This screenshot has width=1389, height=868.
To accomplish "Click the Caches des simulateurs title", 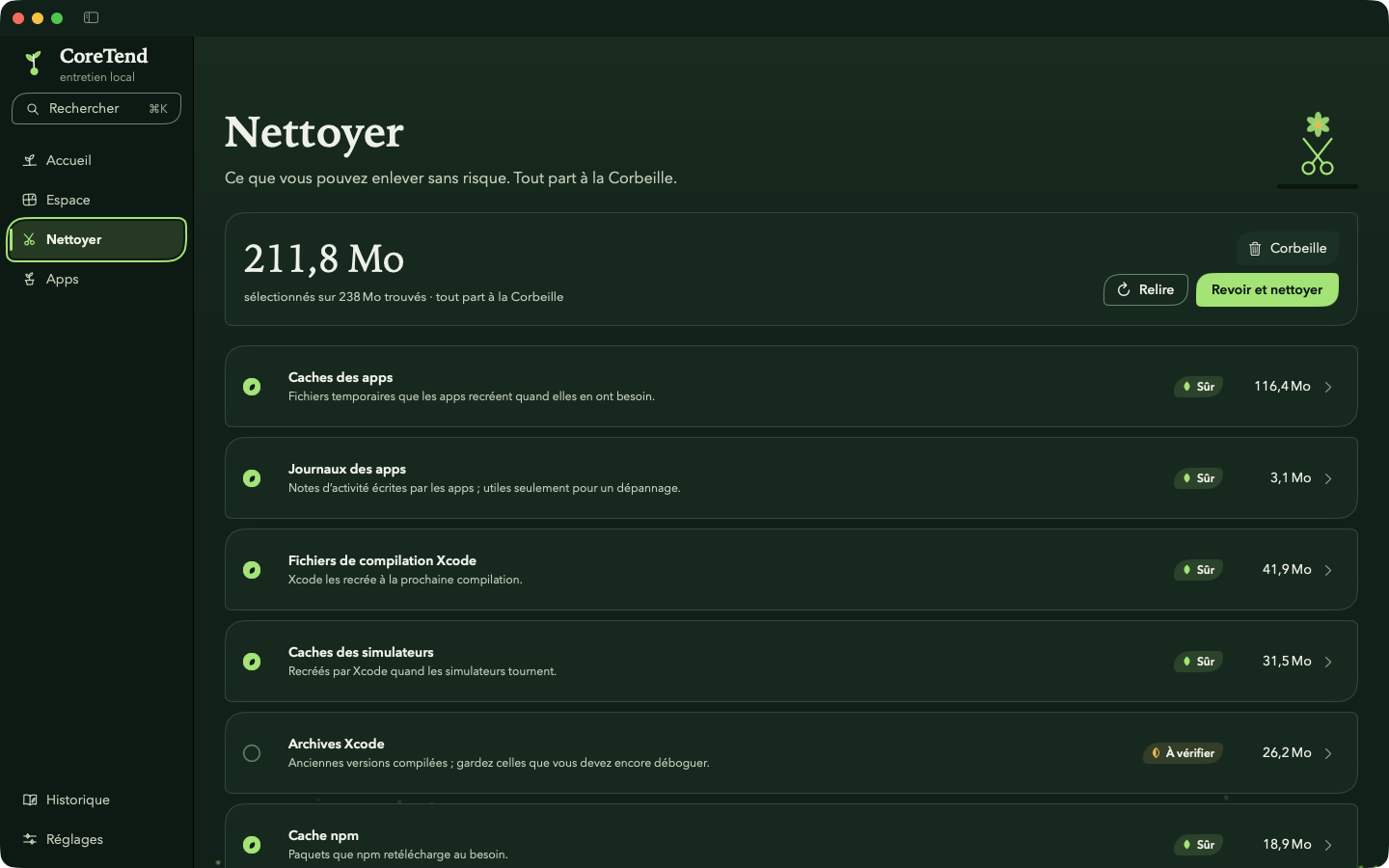I will pyautogui.click(x=361, y=652).
